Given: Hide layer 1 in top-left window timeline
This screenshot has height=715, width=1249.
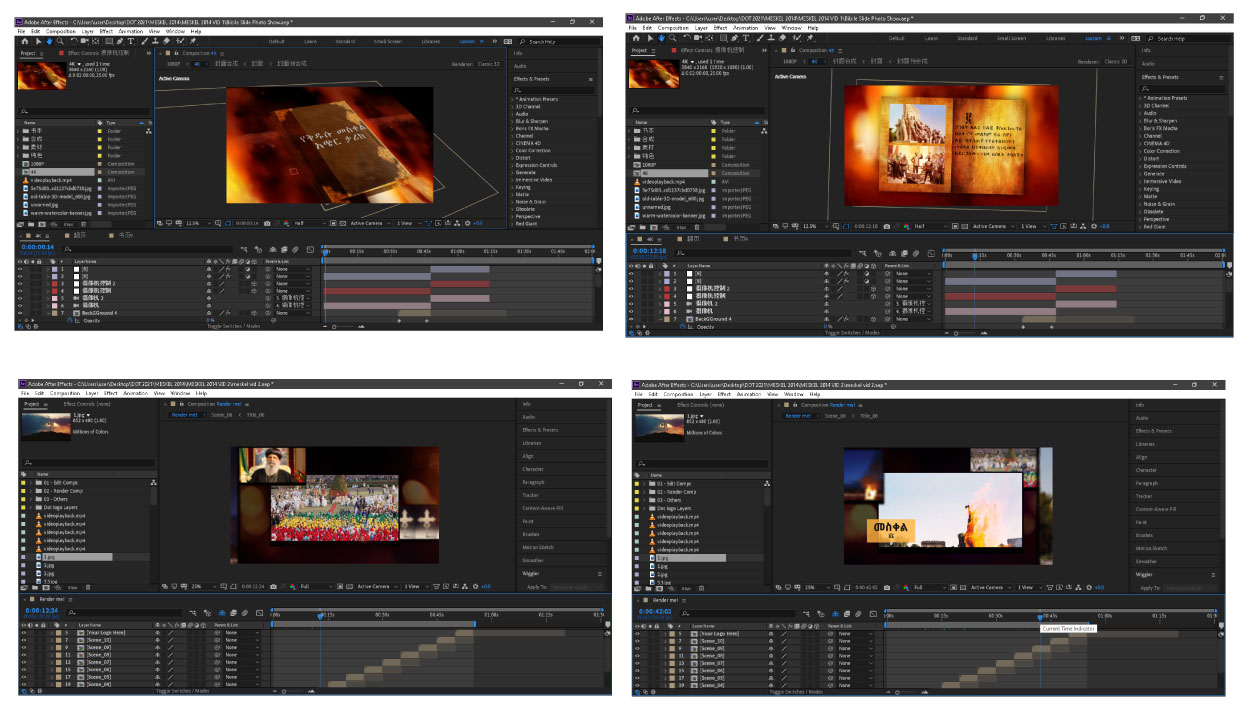Looking at the screenshot, I should pyautogui.click(x=20, y=269).
